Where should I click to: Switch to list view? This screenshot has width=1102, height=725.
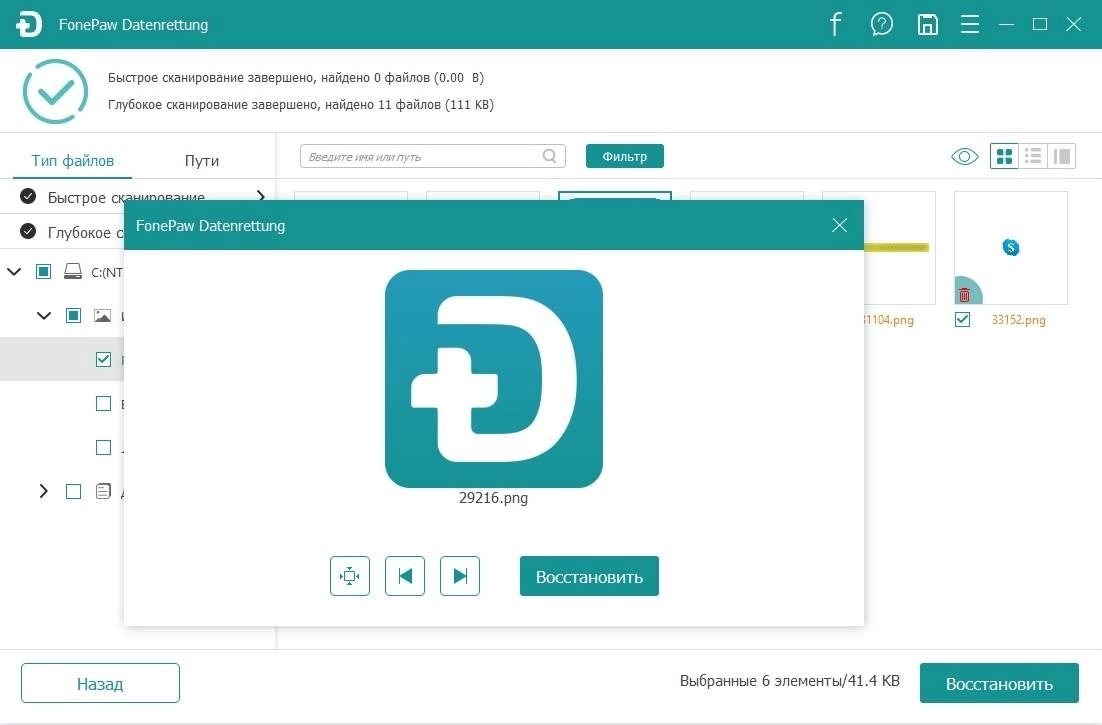point(1033,156)
